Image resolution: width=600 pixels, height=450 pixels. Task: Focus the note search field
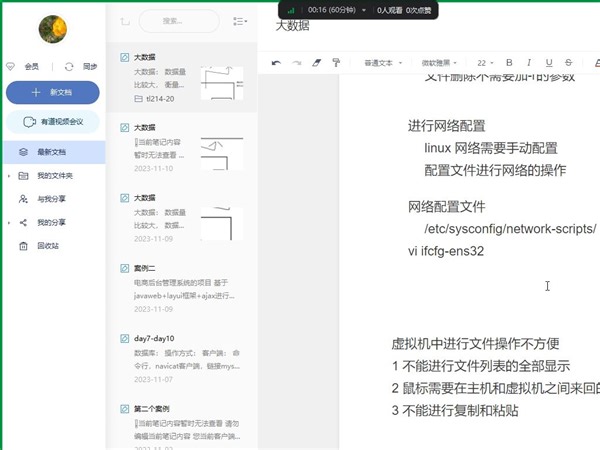179,21
